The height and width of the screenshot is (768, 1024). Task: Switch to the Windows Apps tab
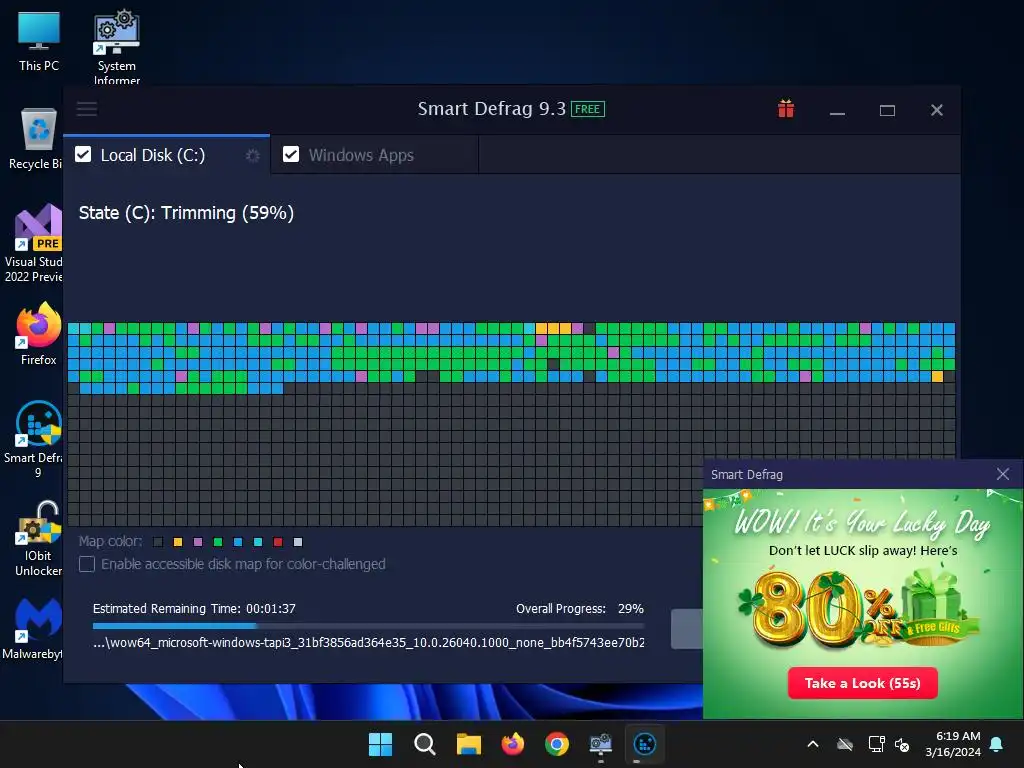click(x=374, y=155)
